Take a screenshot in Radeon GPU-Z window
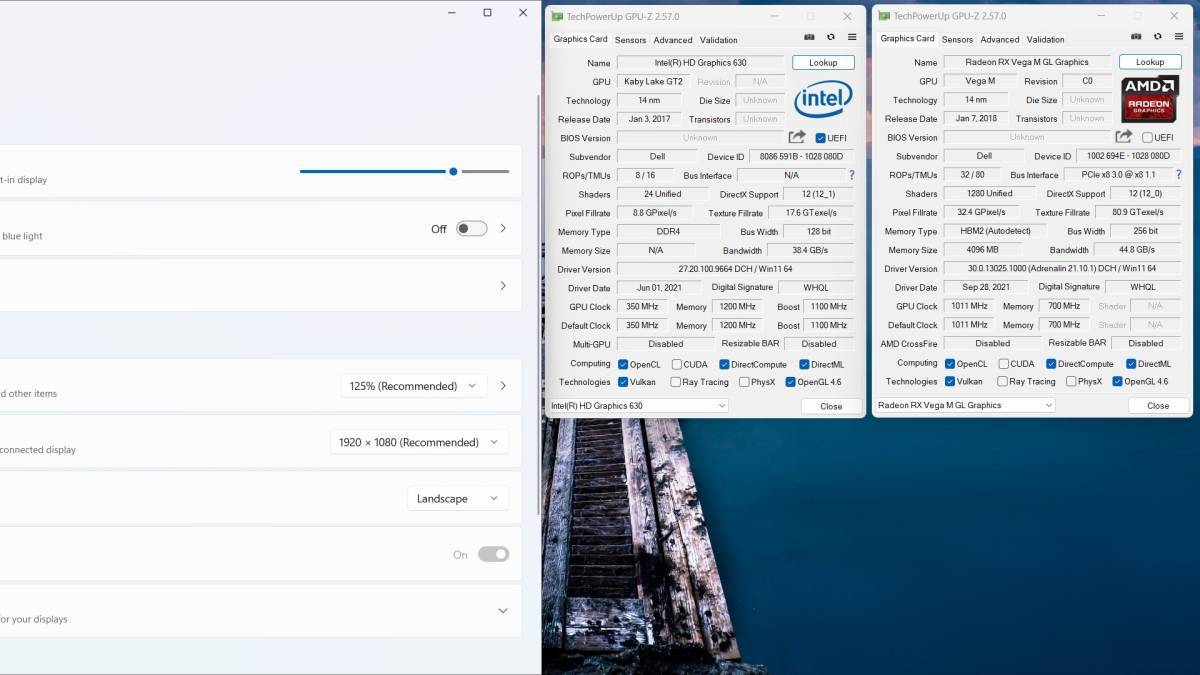The height and width of the screenshot is (675, 1200). coord(1137,37)
